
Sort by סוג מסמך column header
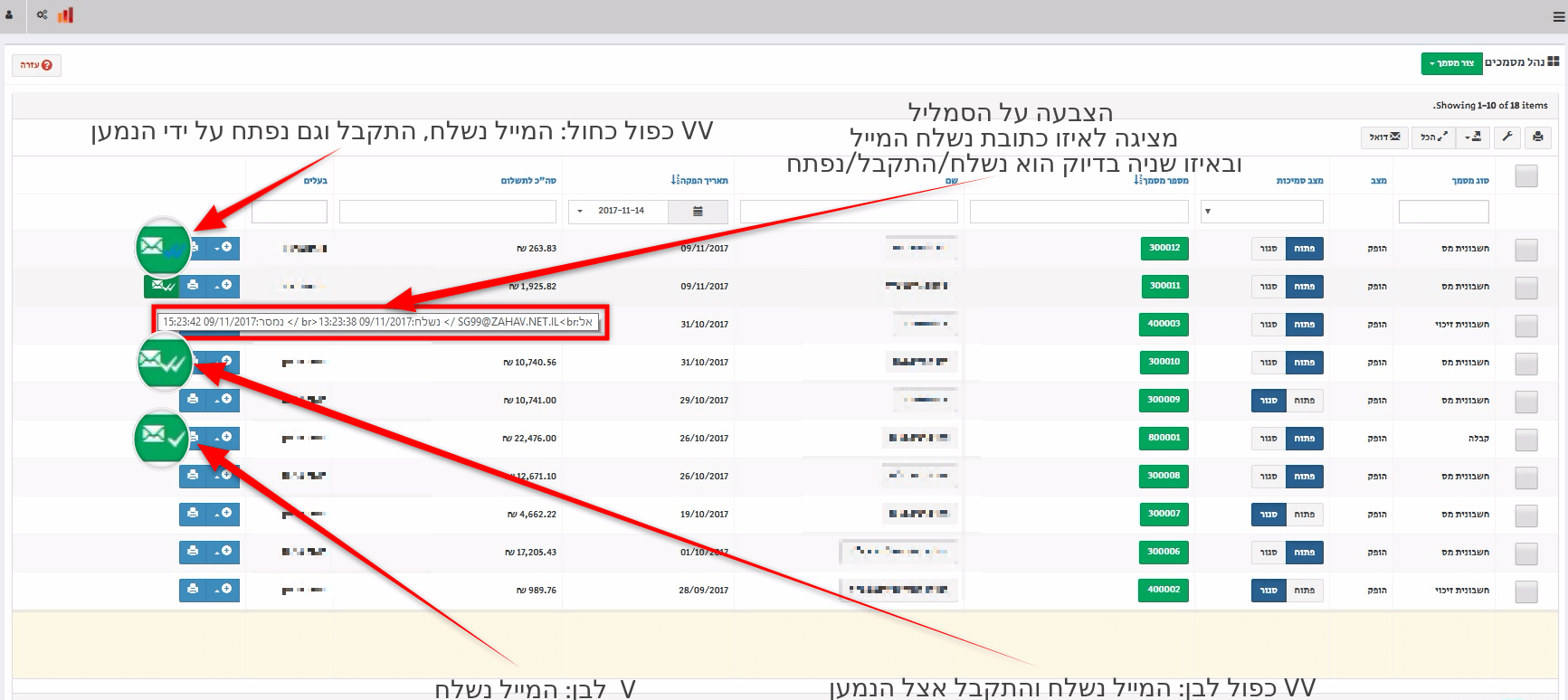pos(1470,181)
